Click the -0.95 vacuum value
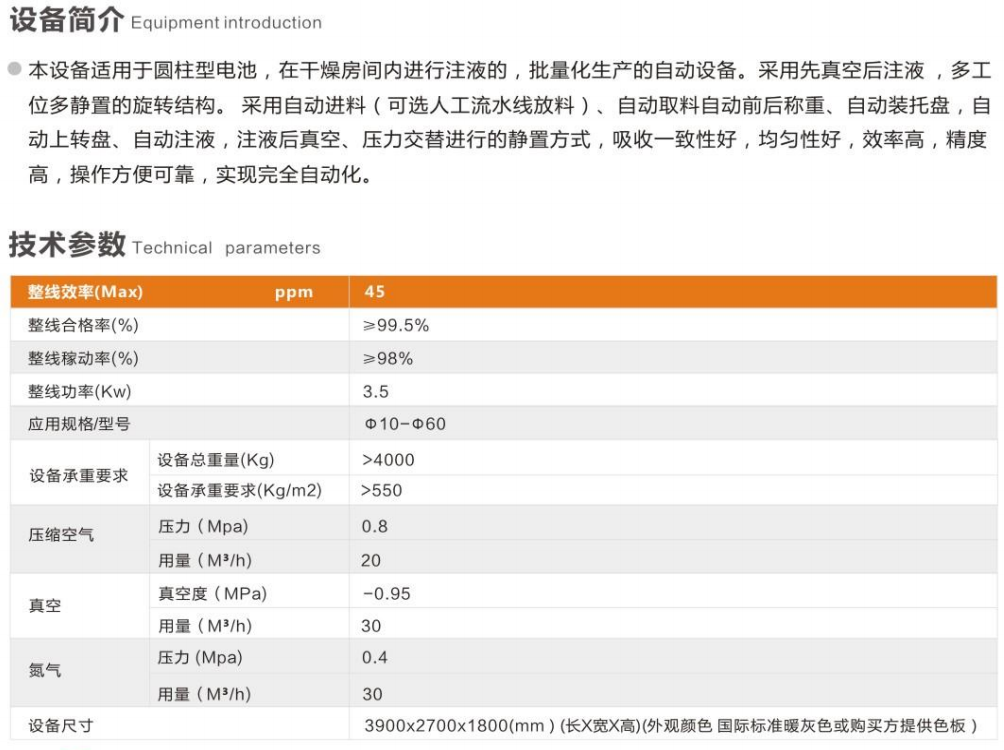The height and width of the screenshot is (750, 1004). pyautogui.click(x=387, y=593)
